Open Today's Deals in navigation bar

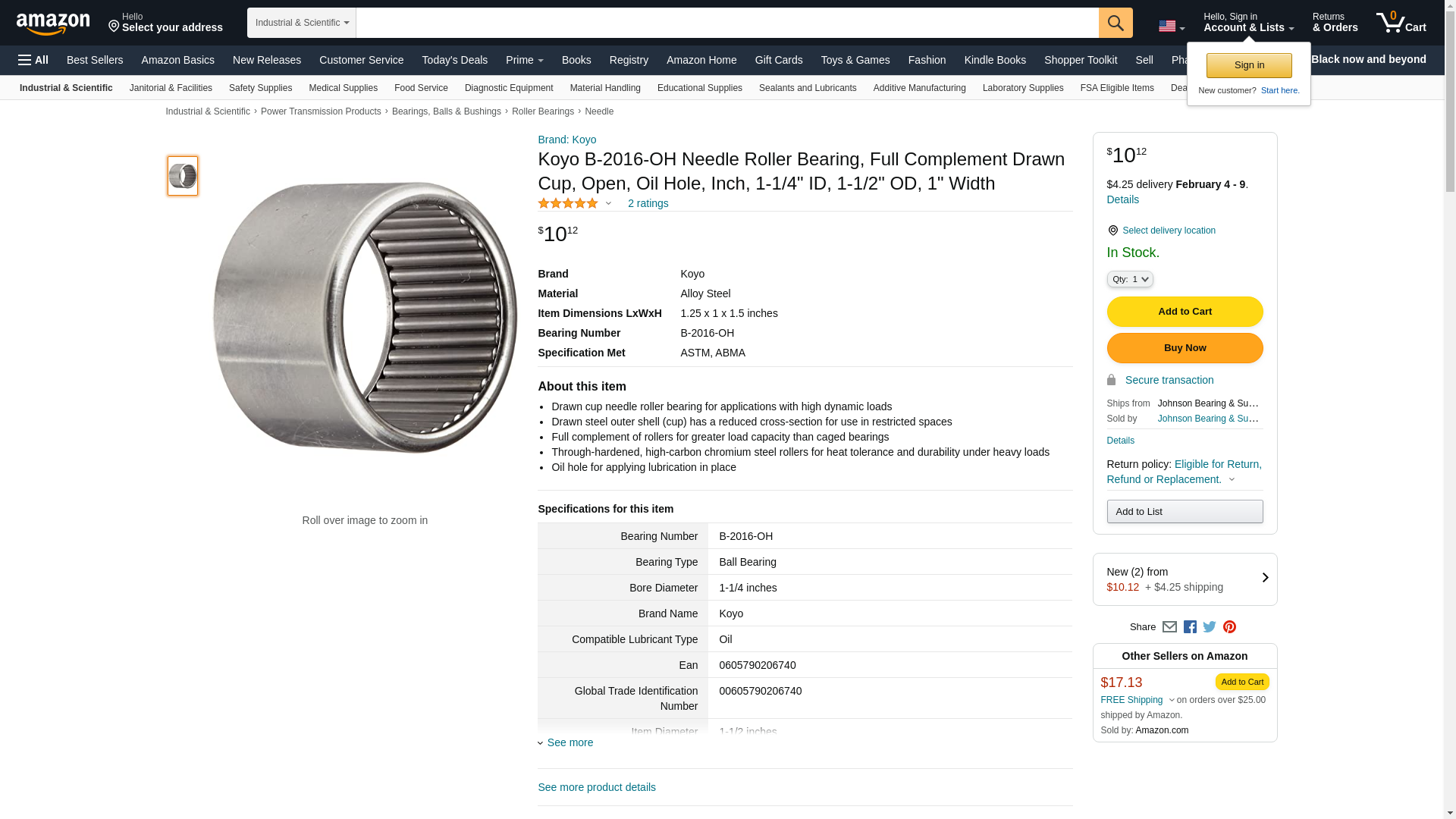pos(454,60)
